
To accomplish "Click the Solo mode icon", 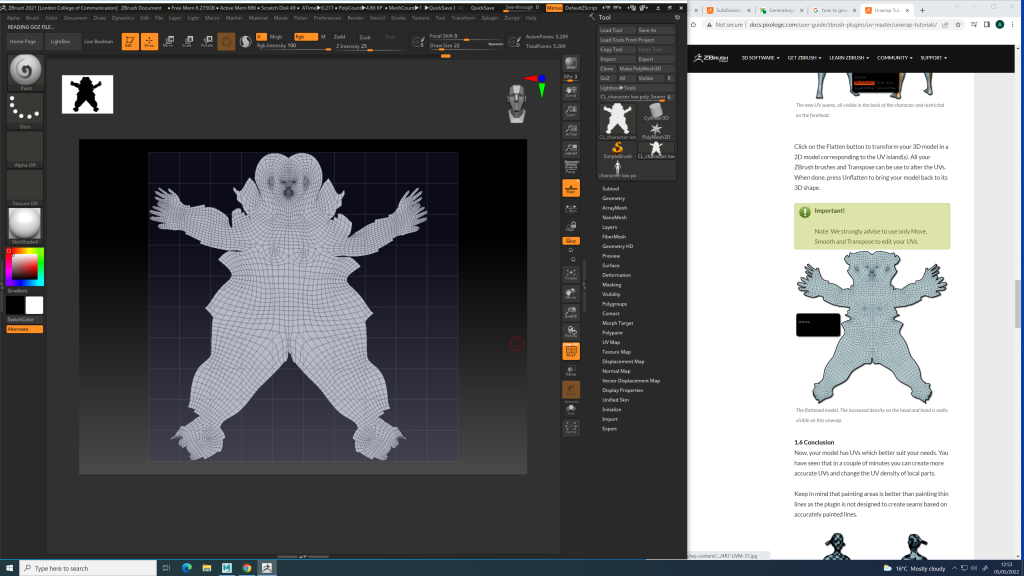I will point(571,409).
